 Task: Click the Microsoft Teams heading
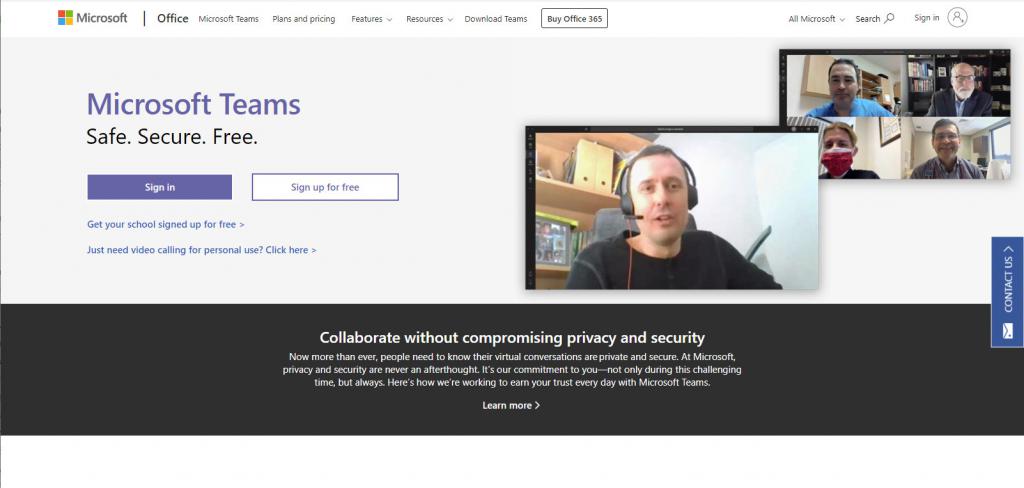coord(194,104)
